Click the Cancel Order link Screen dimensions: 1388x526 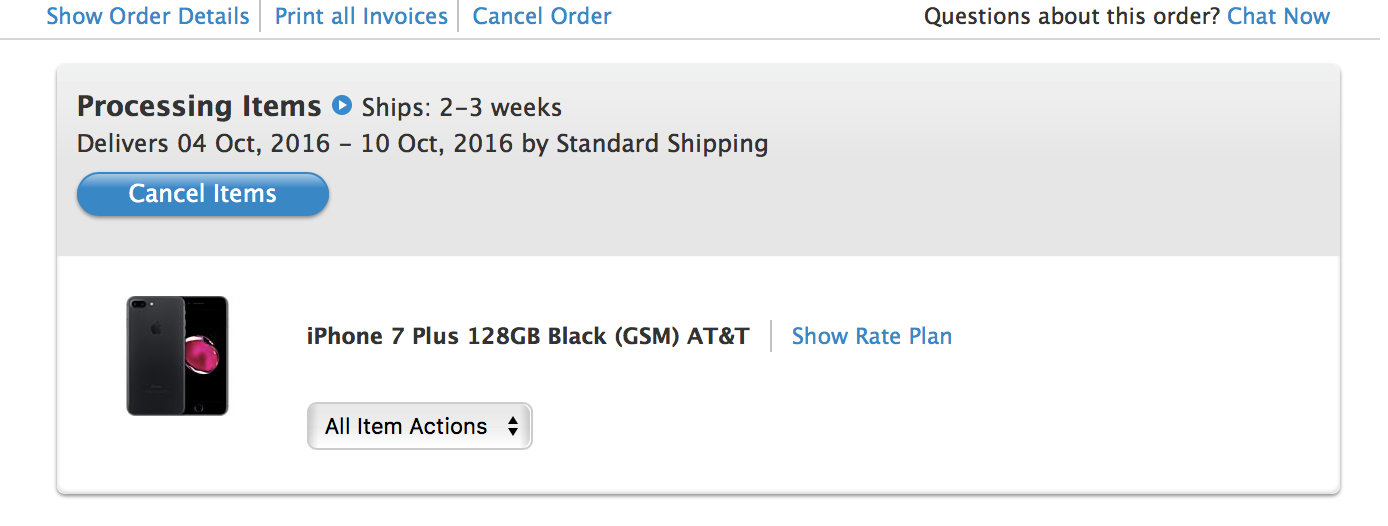pos(542,16)
